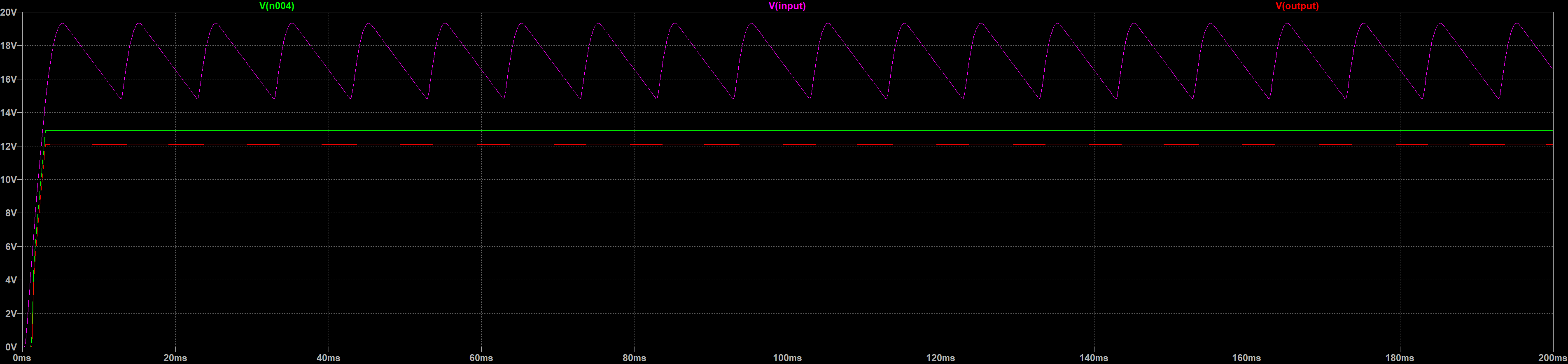Click the 18V vertical axis label

coord(9,46)
